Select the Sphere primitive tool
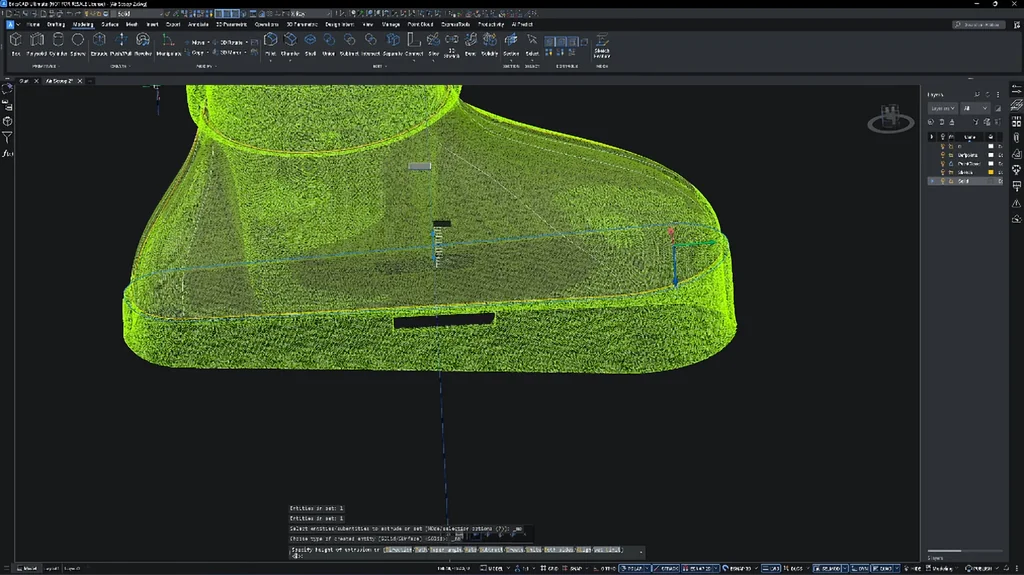The width and height of the screenshot is (1024, 575). click(x=78, y=44)
